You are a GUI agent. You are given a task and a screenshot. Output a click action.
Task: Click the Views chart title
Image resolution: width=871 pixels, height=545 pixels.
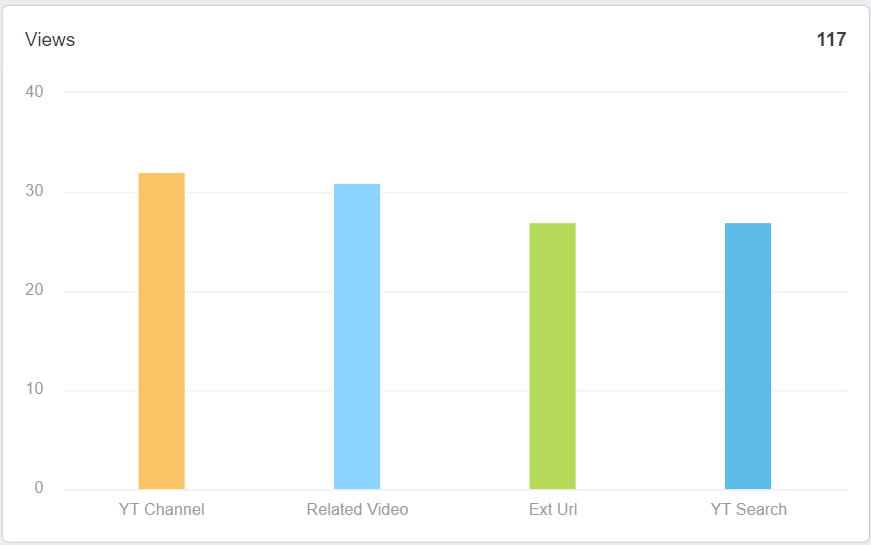click(x=50, y=39)
